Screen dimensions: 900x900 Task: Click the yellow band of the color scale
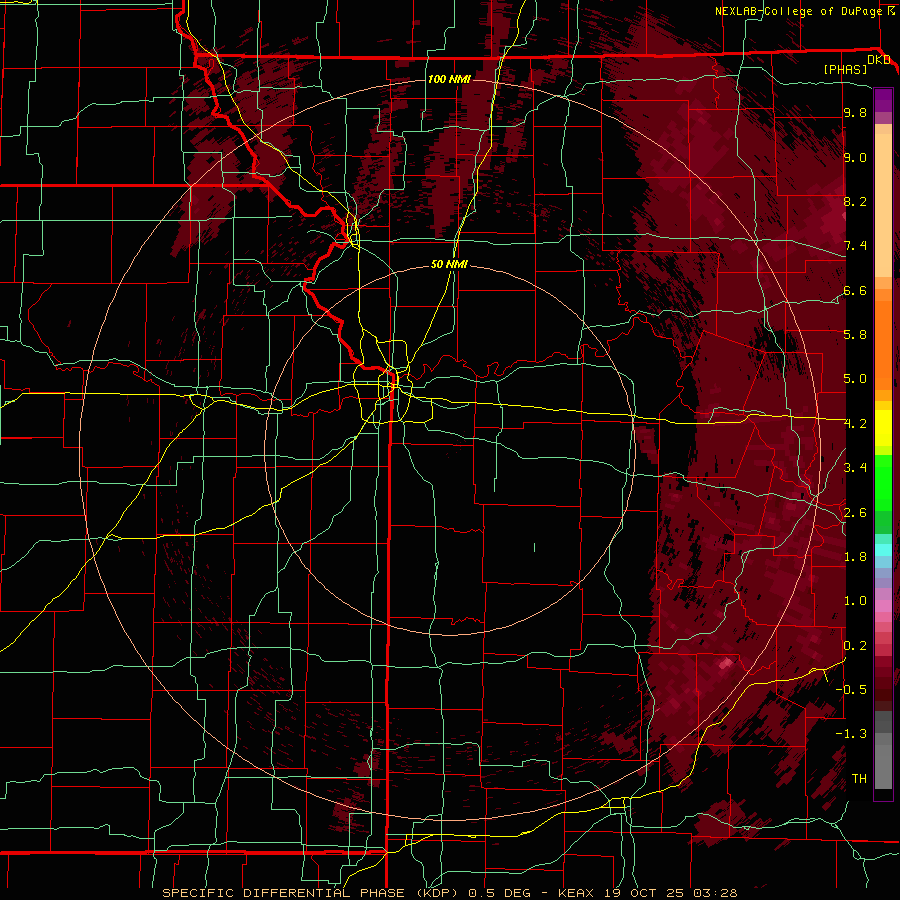[x=883, y=428]
